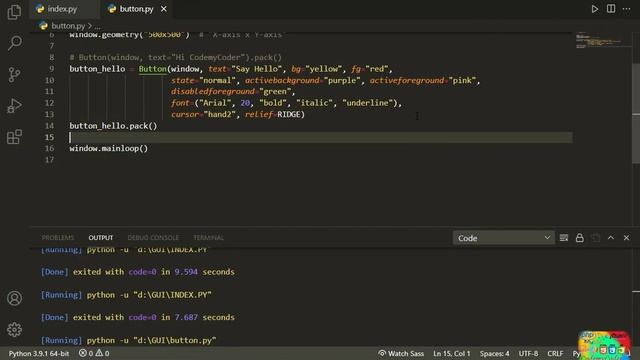The width and height of the screenshot is (640, 360).
Task: Click the Watch Sass status bar button
Action: (401, 353)
